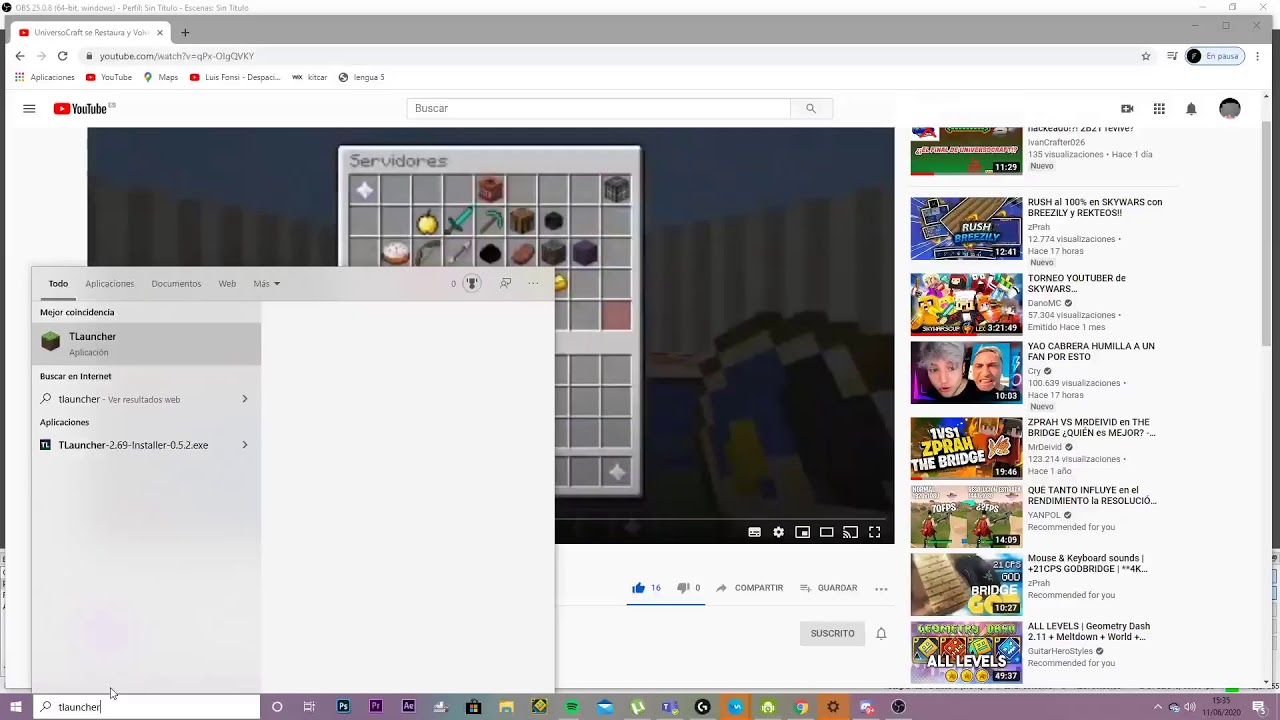
Task: Open Premiere Pro from the taskbar
Action: [x=376, y=707]
